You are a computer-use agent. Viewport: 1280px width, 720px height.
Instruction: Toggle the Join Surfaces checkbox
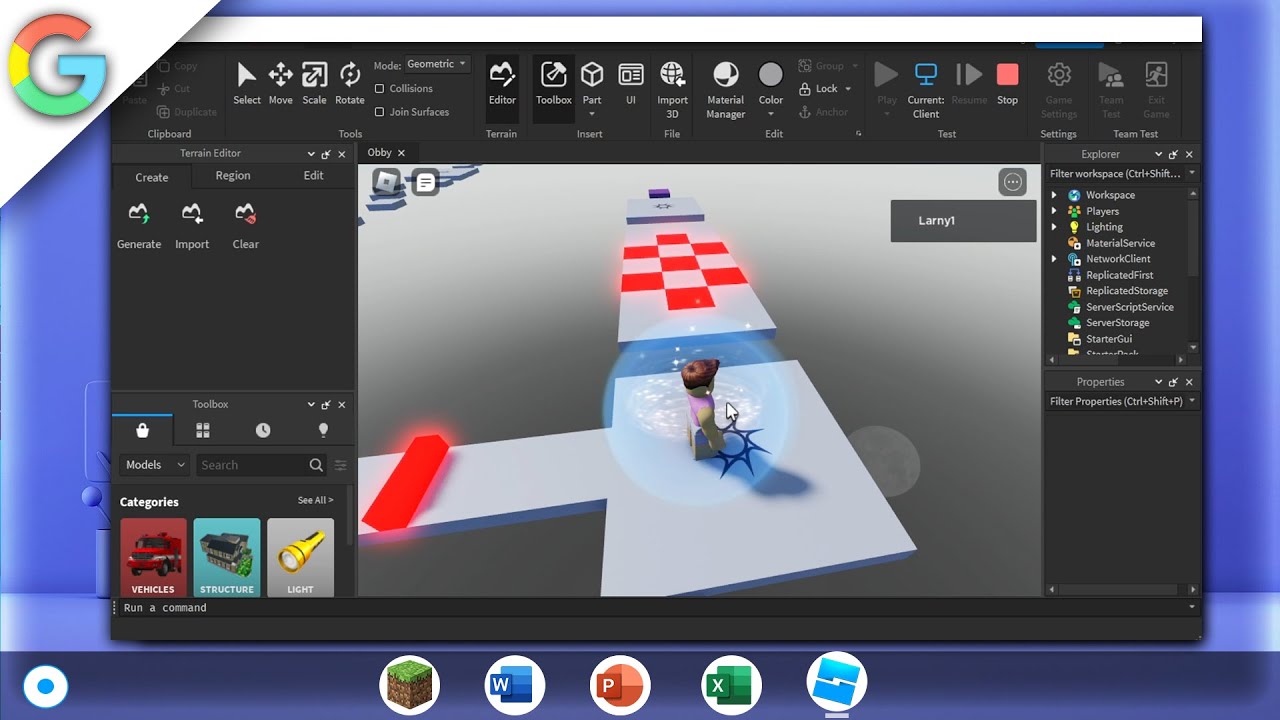click(379, 112)
